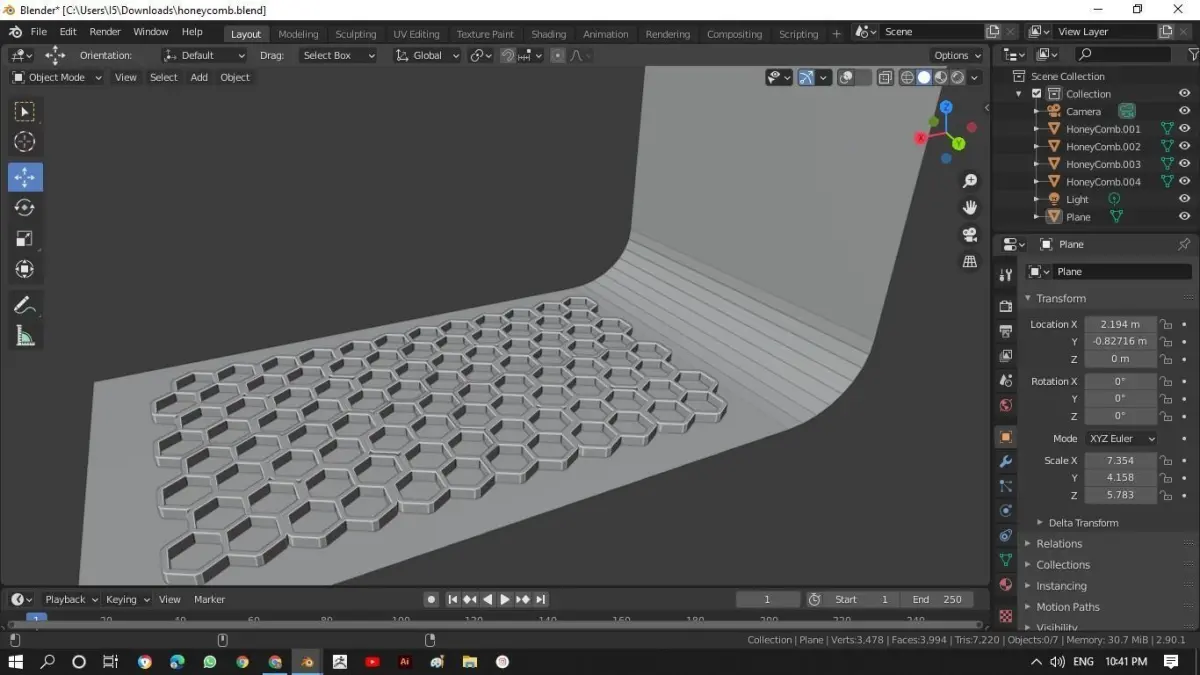This screenshot has height=675, width=1200.
Task: Open the Tool properties tab icon
Action: click(1006, 275)
